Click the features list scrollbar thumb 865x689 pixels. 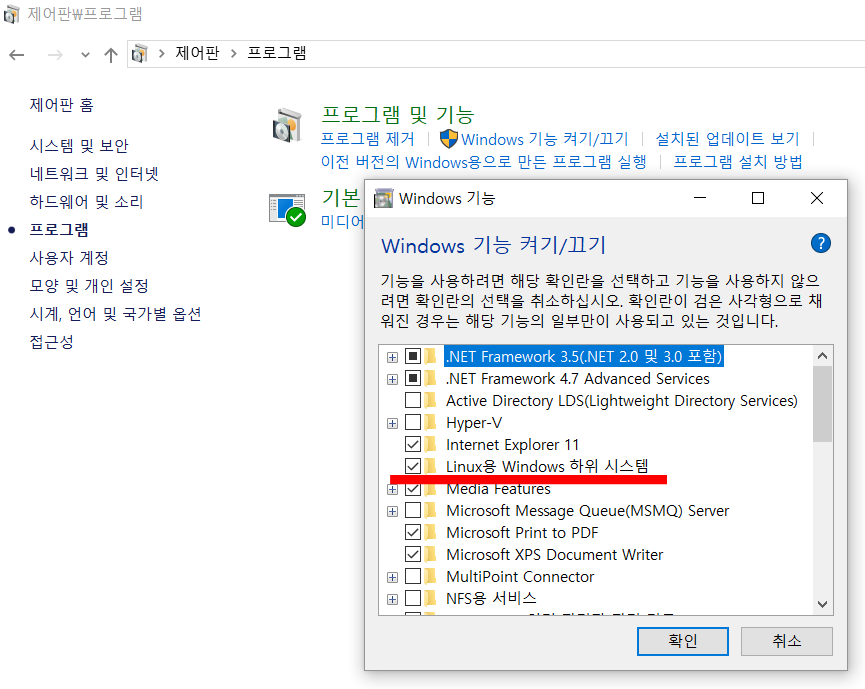pos(822,404)
